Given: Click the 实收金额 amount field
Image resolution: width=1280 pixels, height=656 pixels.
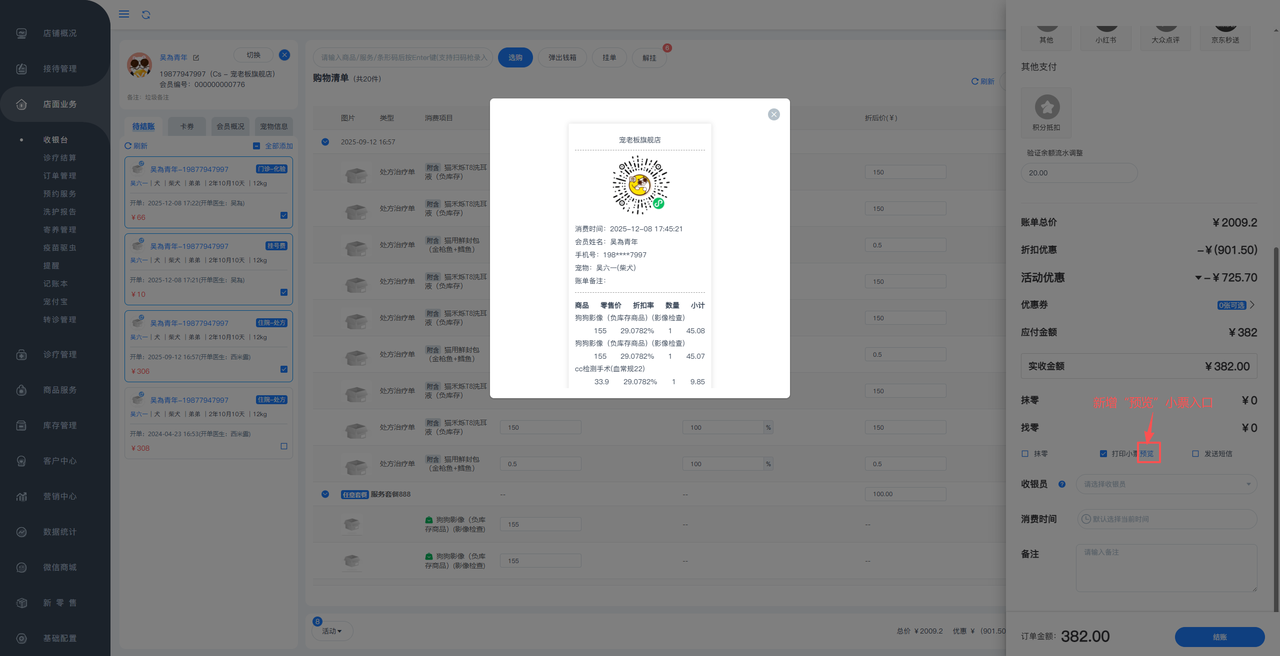Looking at the screenshot, I should point(1138,366).
